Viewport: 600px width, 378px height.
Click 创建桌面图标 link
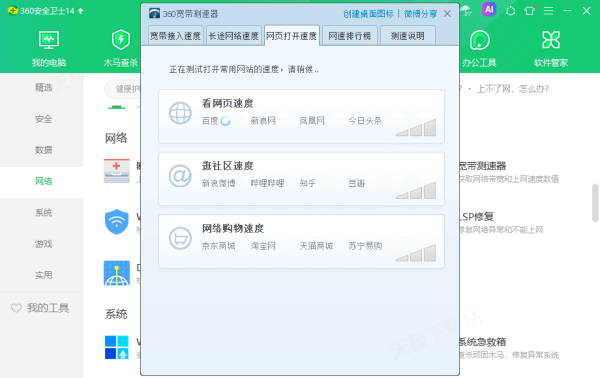click(368, 14)
